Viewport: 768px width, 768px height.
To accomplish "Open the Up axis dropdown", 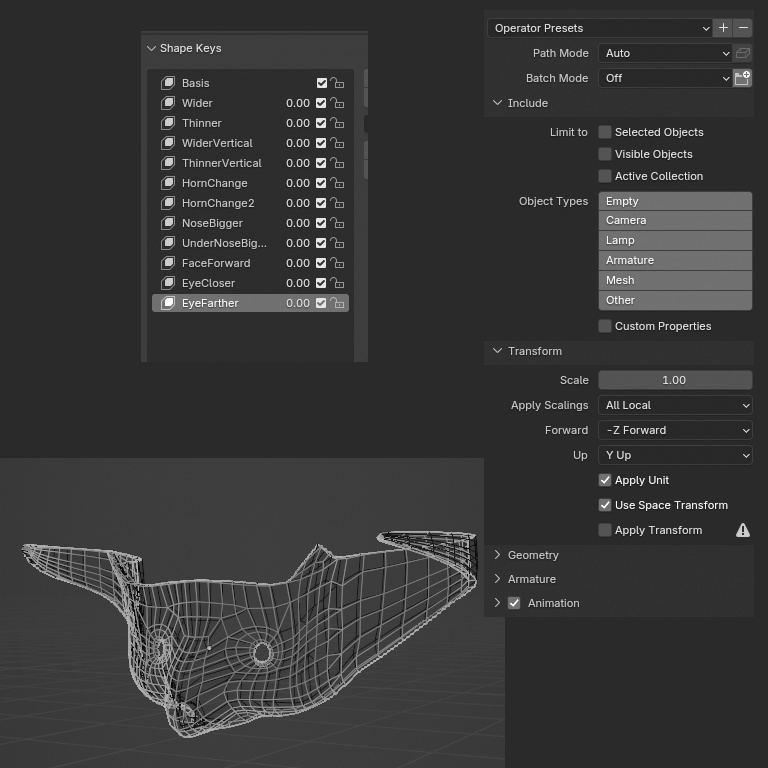I will 675,455.
